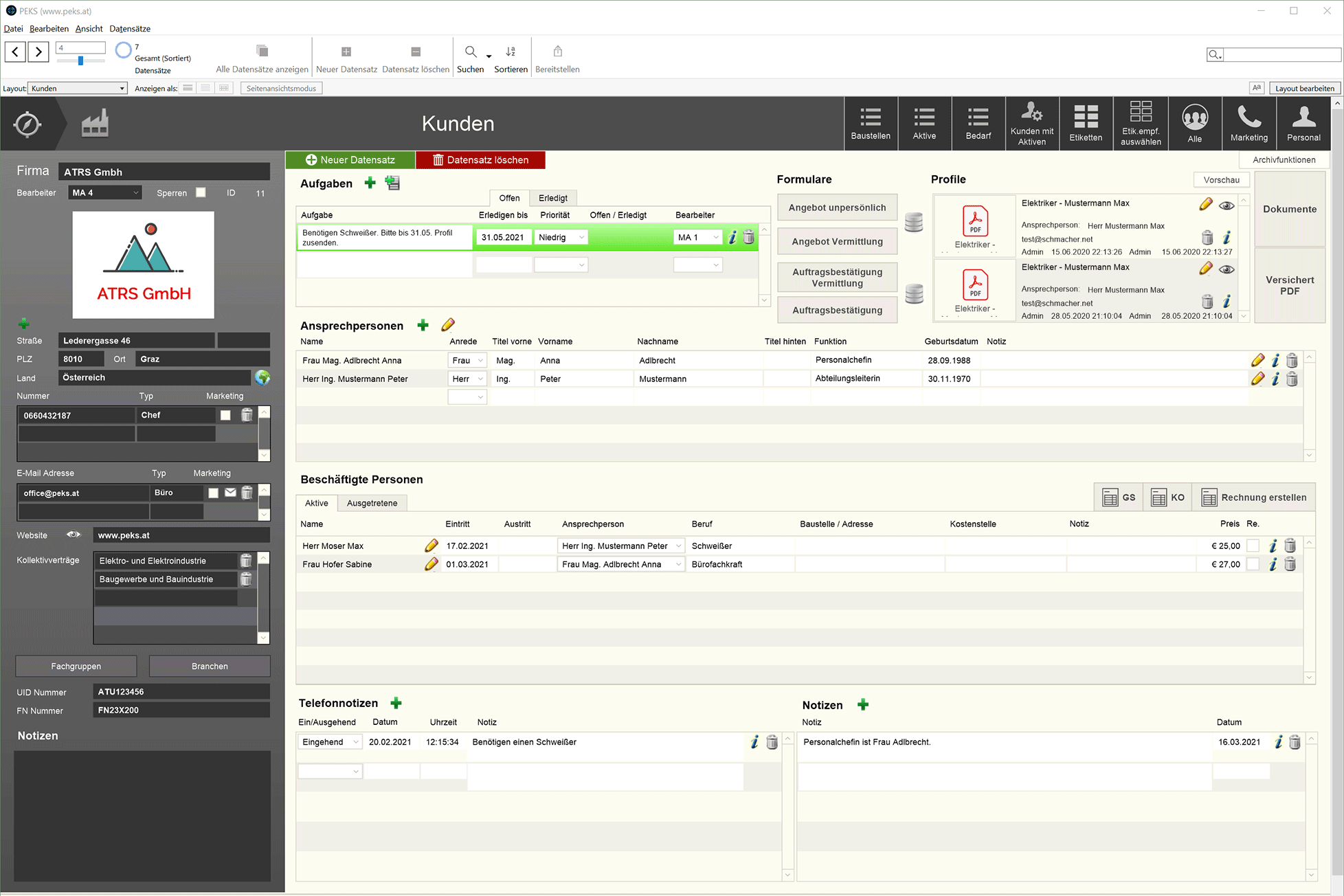Click the record navigation slider
This screenshot has height=896, width=1344.
click(x=80, y=60)
